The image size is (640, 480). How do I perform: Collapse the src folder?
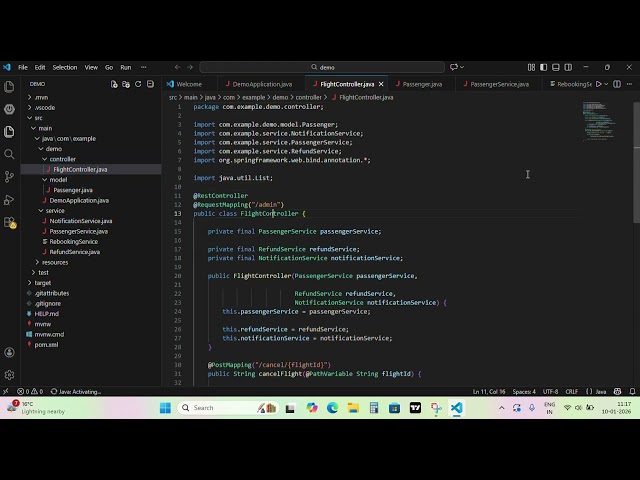[x=38, y=118]
